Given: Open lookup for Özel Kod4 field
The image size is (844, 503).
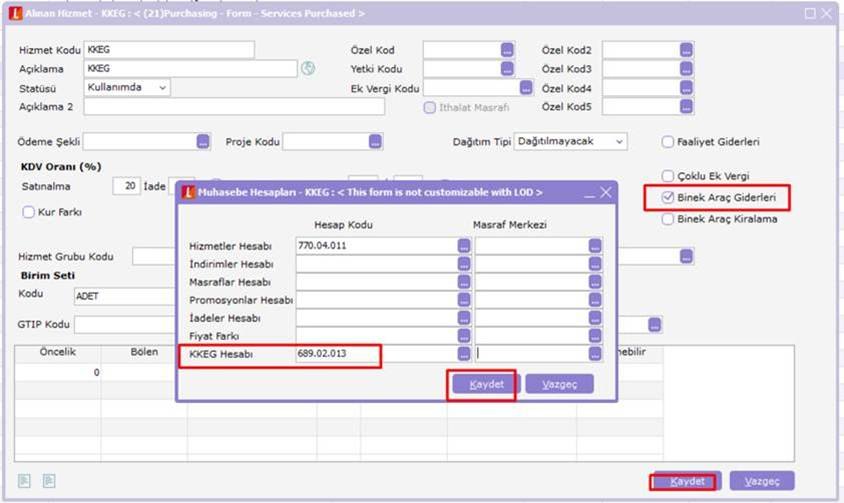Looking at the screenshot, I should tap(686, 88).
